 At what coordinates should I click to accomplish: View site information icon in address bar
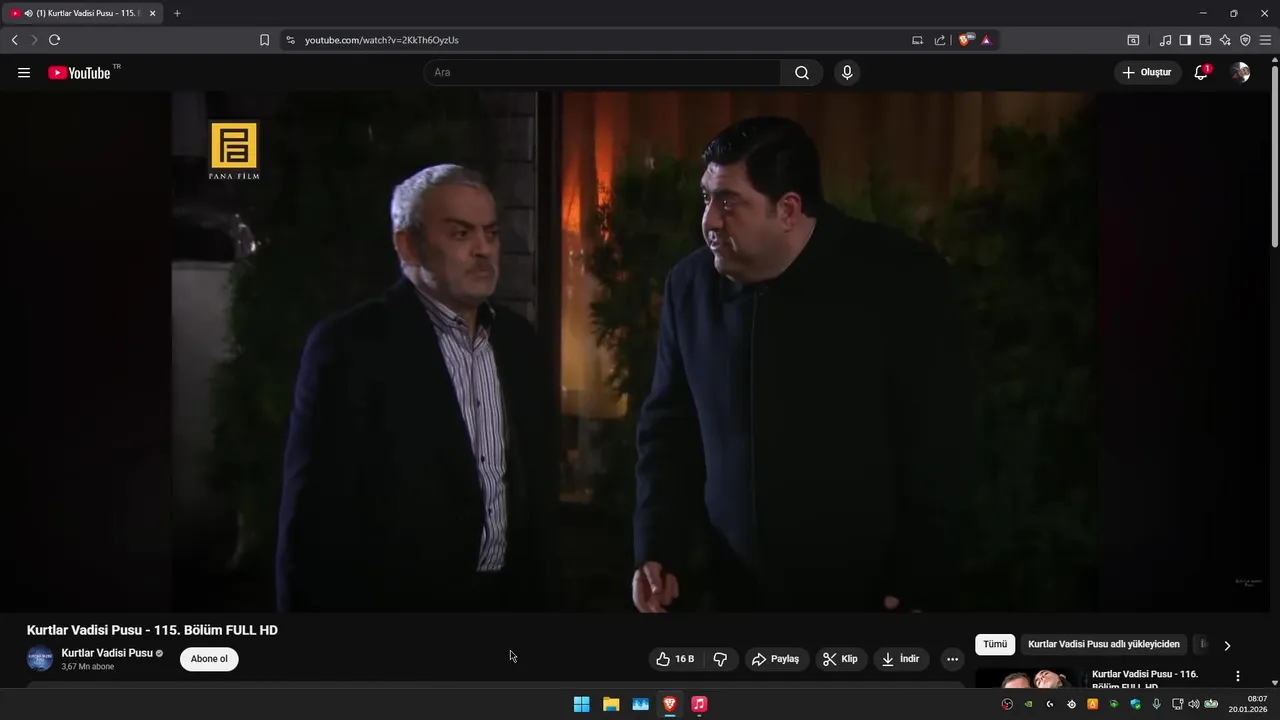[290, 40]
